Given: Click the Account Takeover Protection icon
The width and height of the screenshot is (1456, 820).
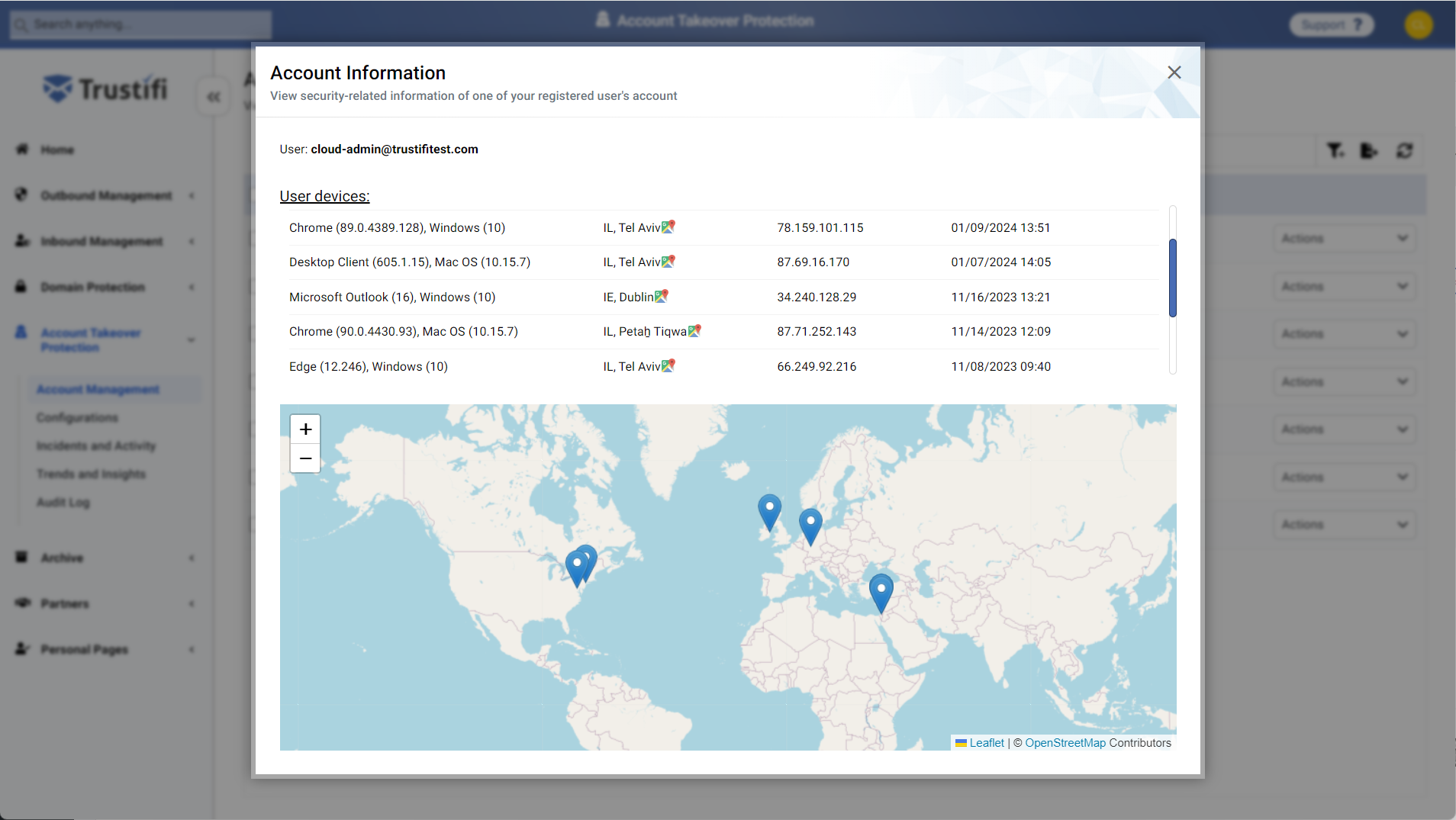Looking at the screenshot, I should pyautogui.click(x=21, y=332).
